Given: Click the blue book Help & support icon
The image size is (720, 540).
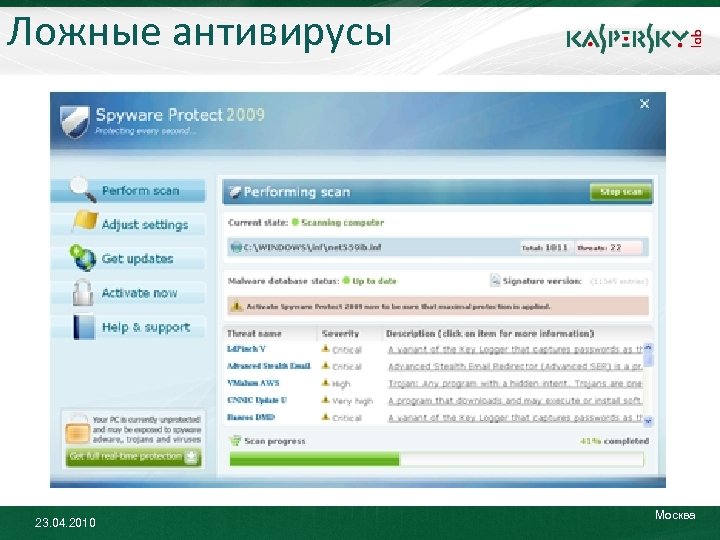Looking at the screenshot, I should (84, 326).
